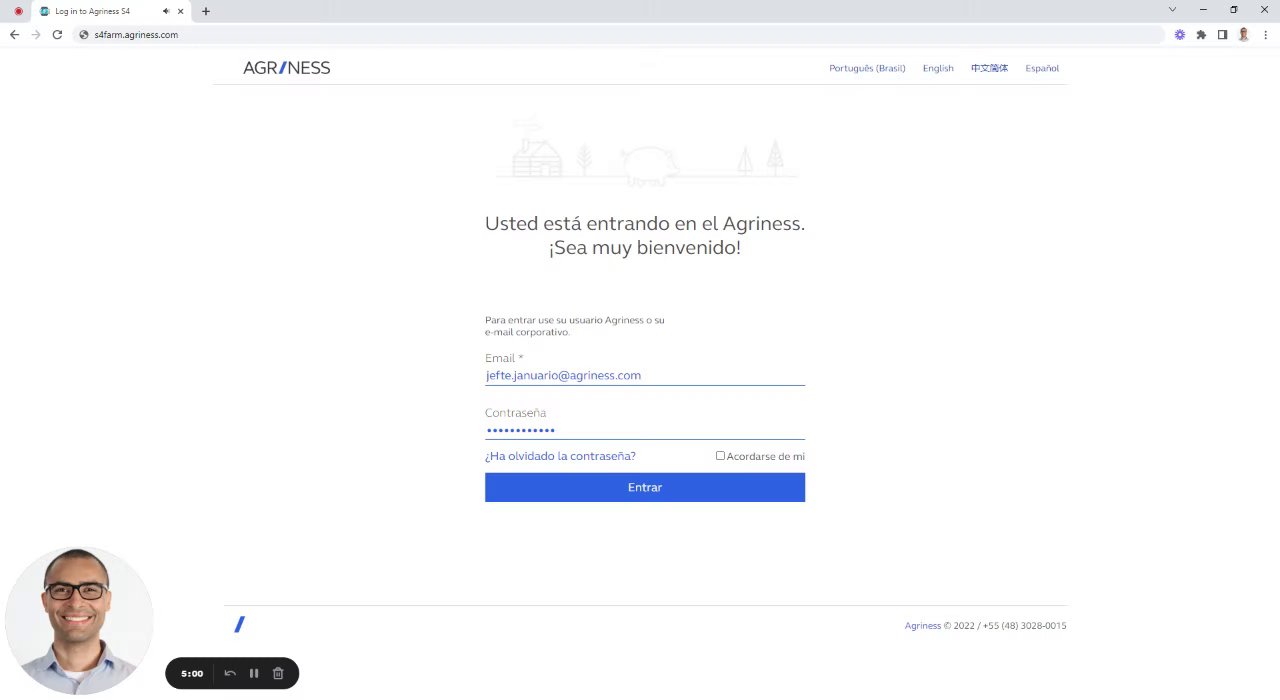The image size is (1280, 700).
Task: Delete the recording with the trash icon
Action: (278, 673)
